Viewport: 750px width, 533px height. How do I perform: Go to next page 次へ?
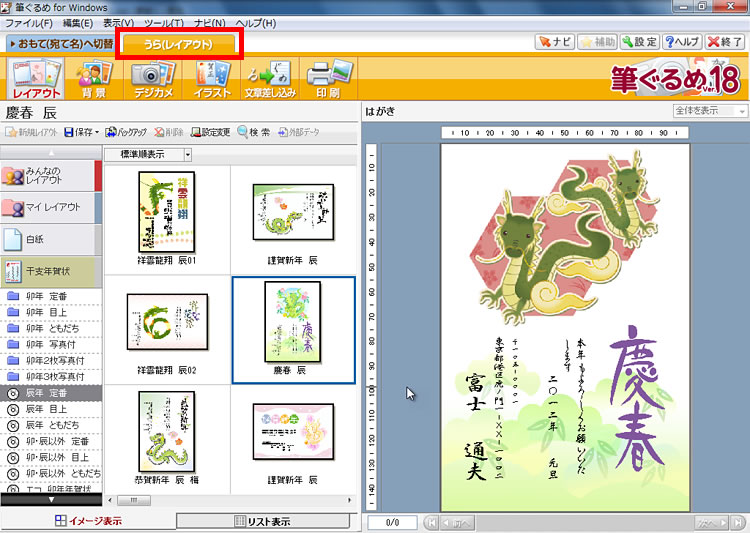[712, 522]
